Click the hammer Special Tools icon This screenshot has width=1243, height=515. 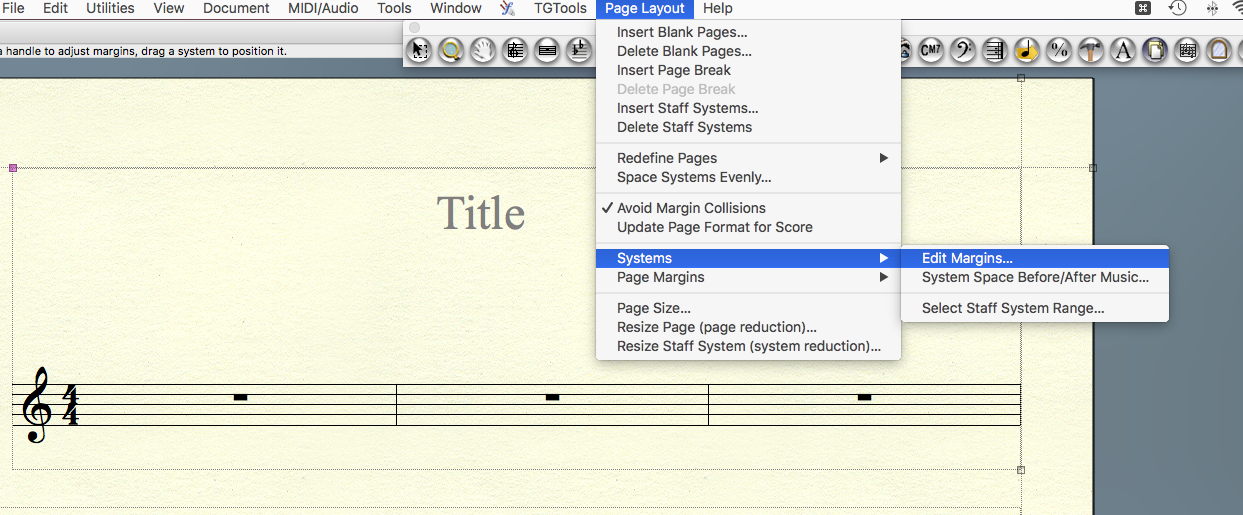tap(1091, 50)
